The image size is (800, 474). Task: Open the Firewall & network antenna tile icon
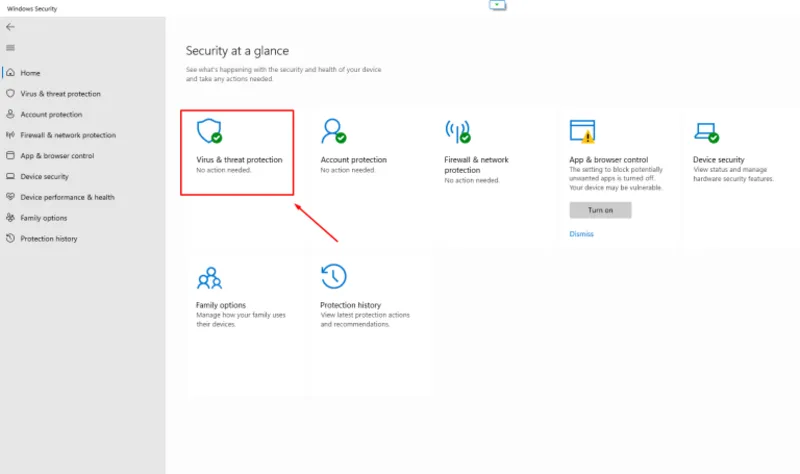point(458,131)
